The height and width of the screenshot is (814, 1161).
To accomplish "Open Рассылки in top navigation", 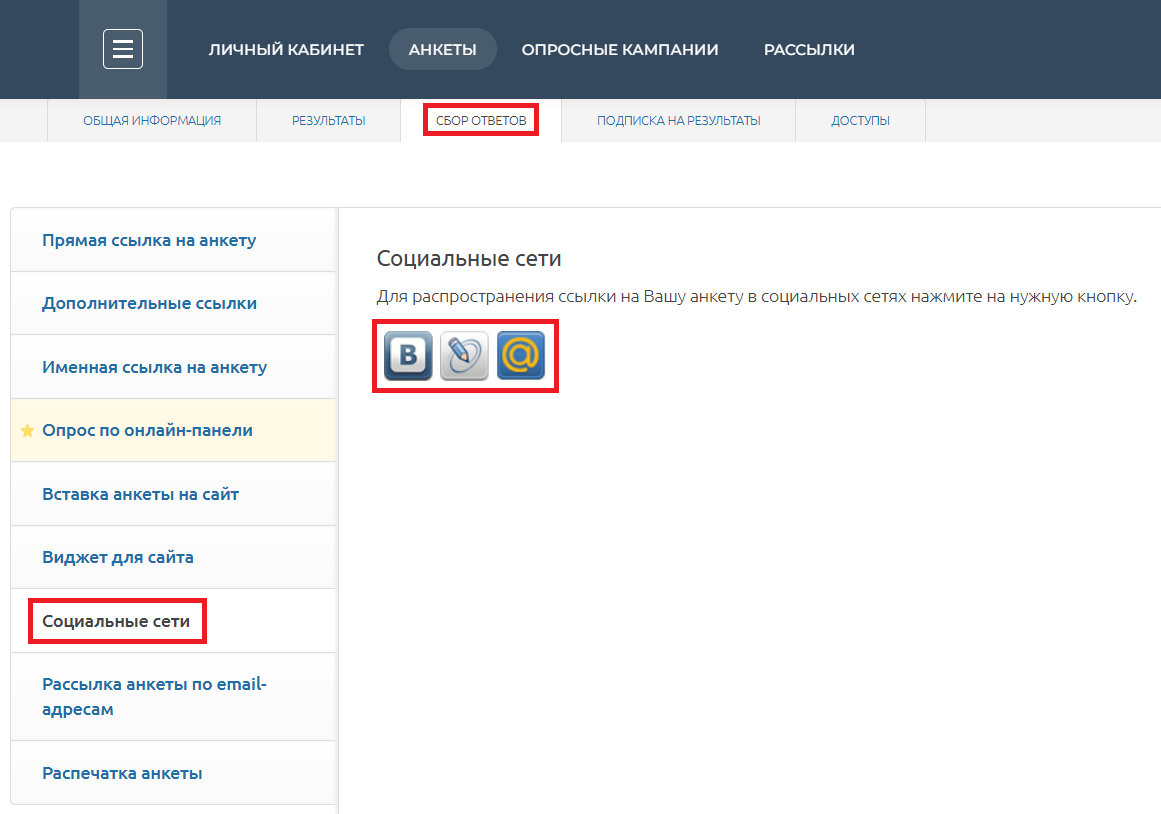I will pos(809,50).
